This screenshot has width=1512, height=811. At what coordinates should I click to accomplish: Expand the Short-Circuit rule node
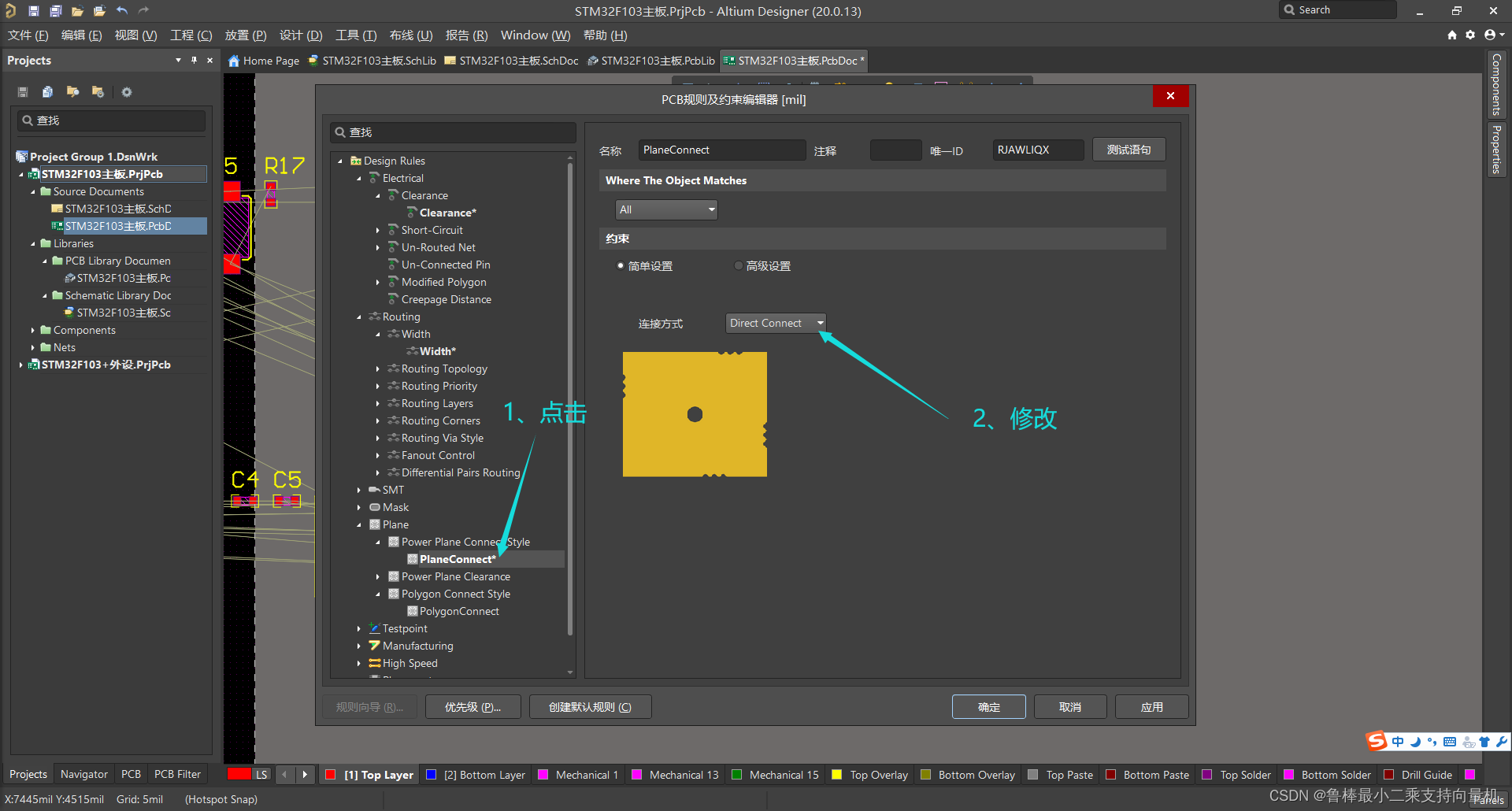click(x=378, y=231)
